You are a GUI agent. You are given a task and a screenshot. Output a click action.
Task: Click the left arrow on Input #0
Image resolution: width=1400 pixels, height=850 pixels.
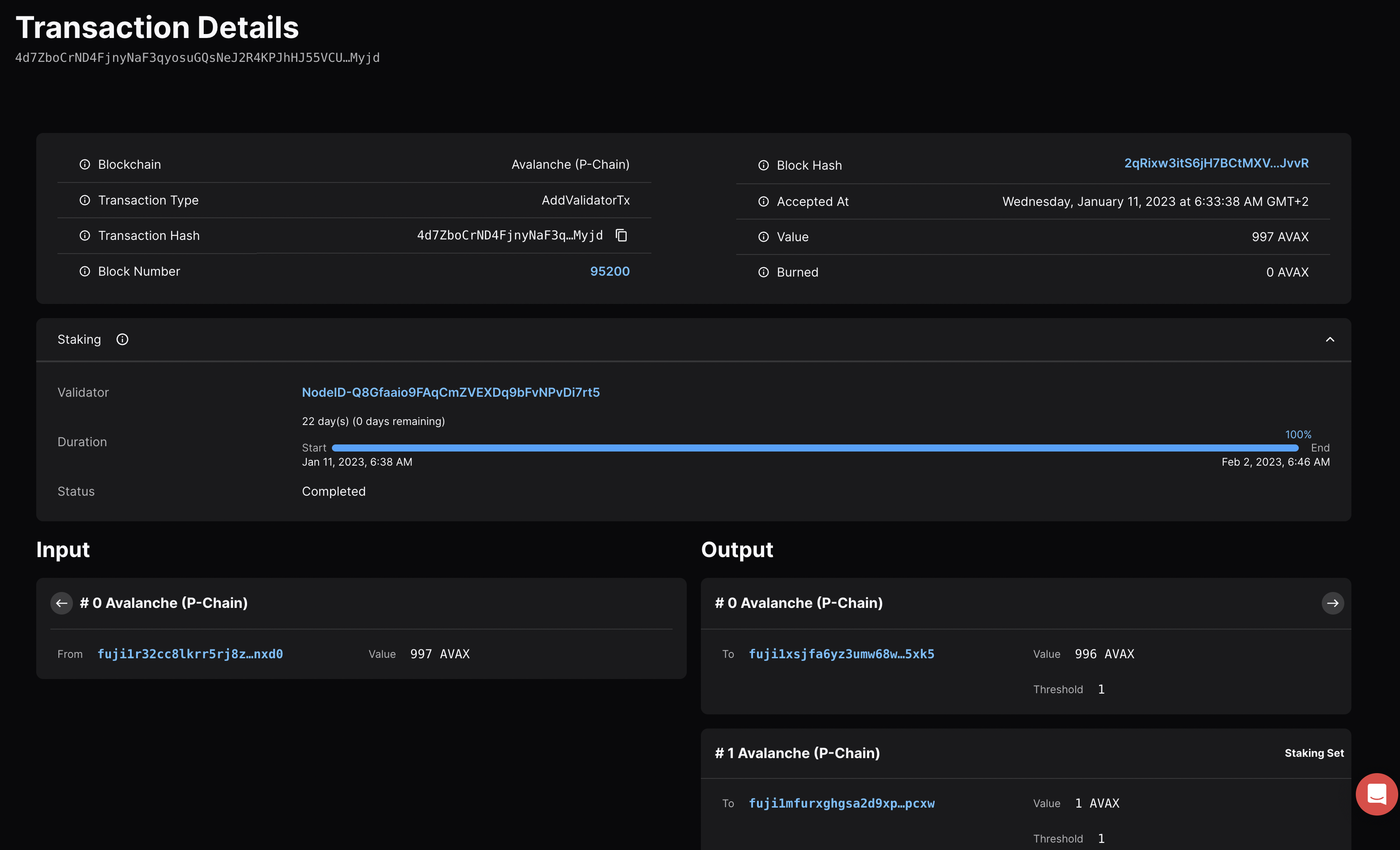point(61,603)
